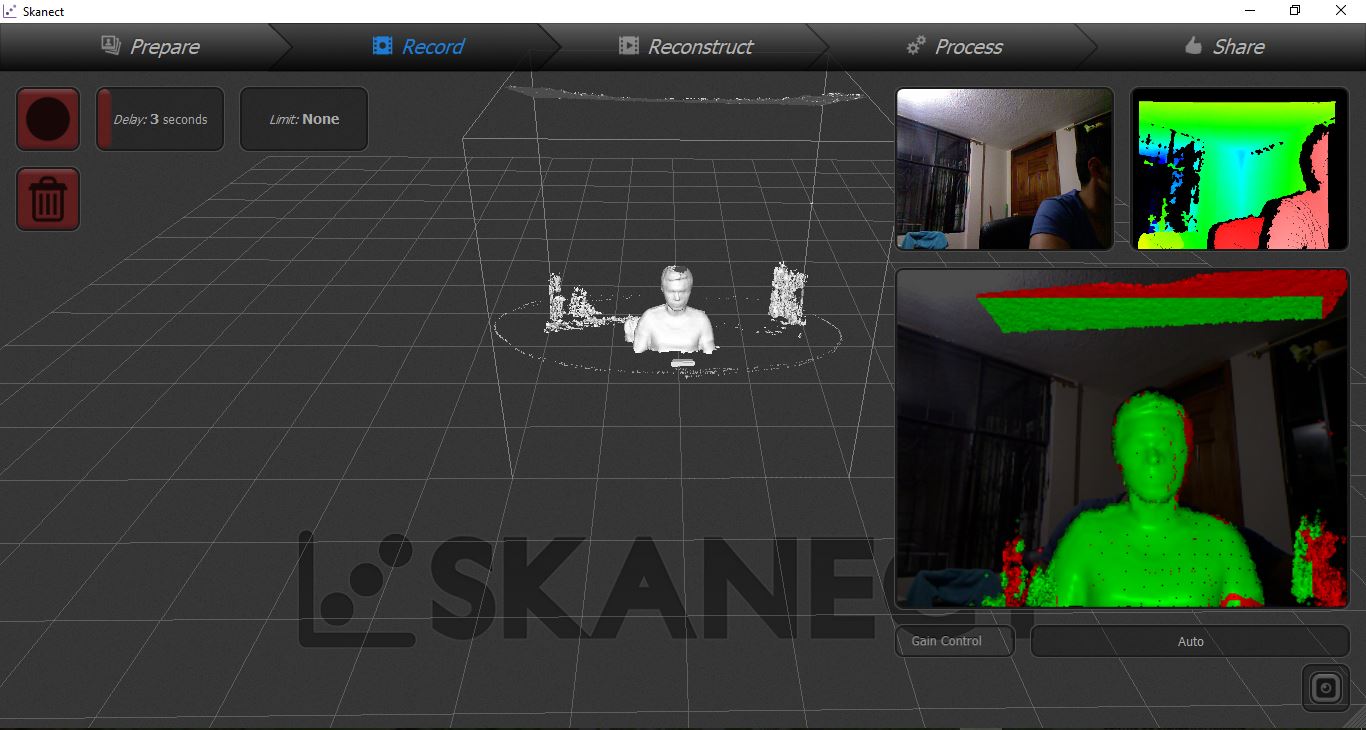Open the Auto gain dropdown

pos(1190,641)
